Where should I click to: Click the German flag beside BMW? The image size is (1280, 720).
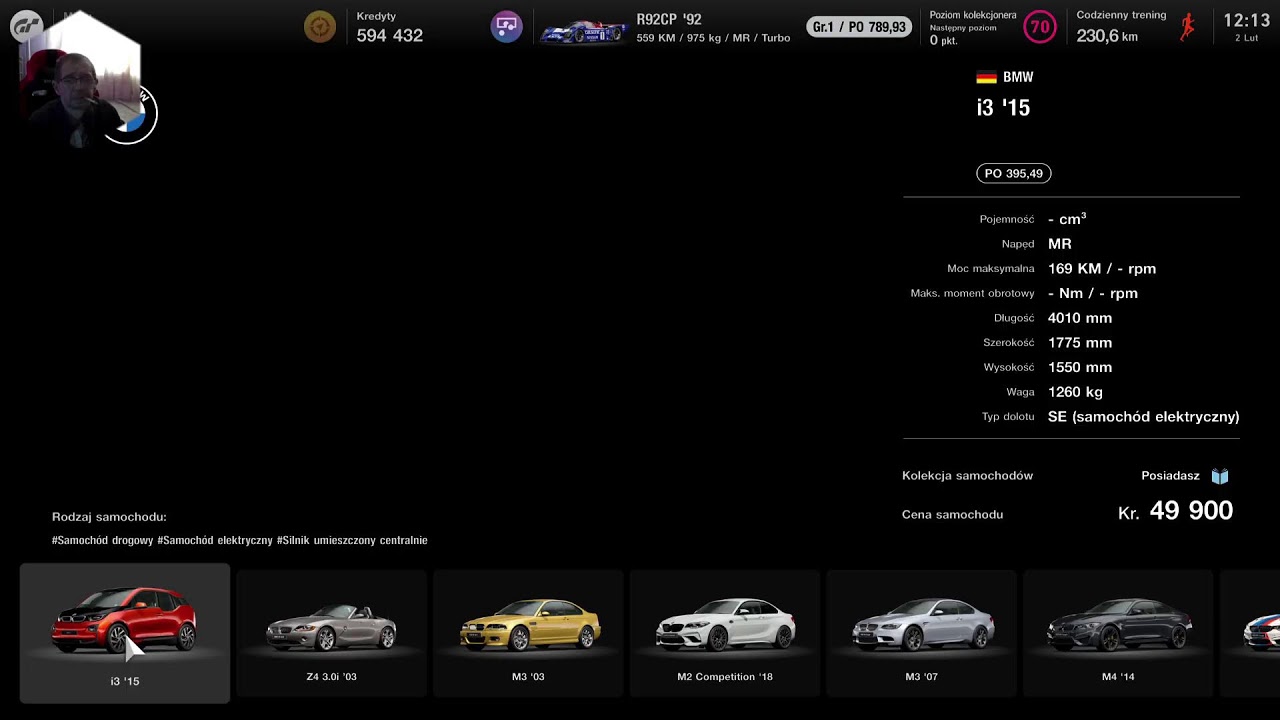click(986, 77)
